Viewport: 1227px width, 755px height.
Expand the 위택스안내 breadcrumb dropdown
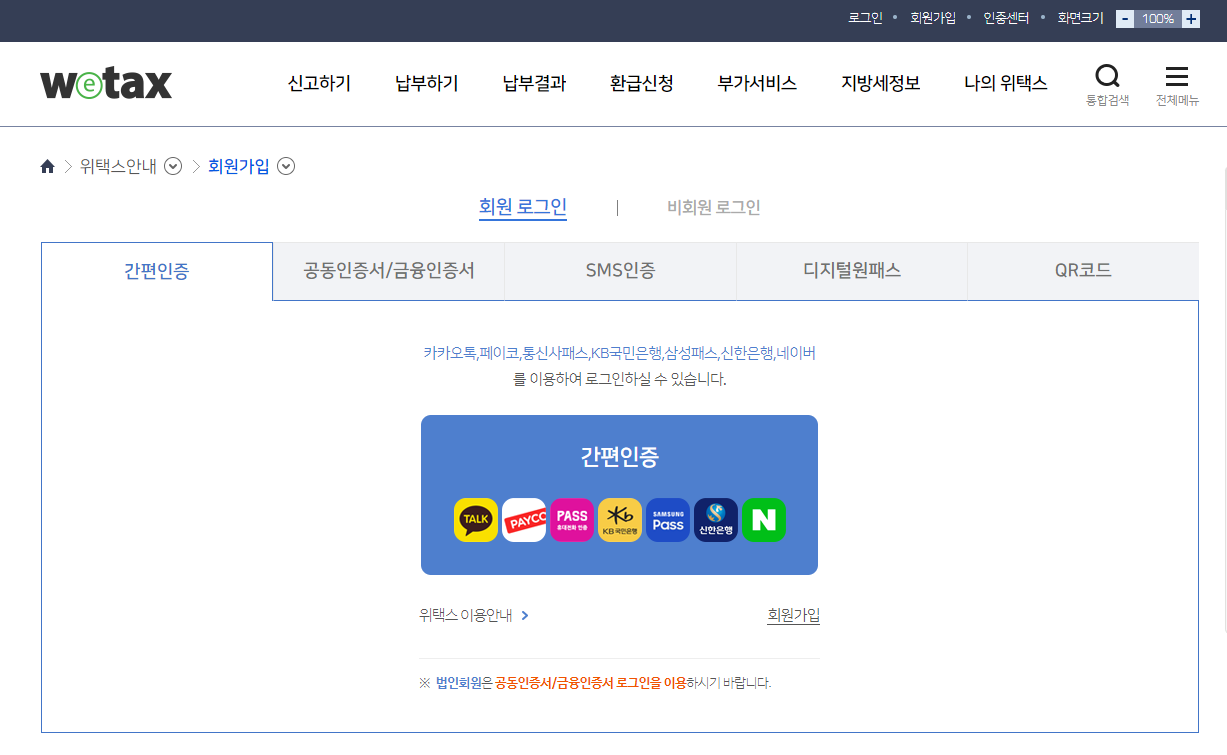(173, 167)
